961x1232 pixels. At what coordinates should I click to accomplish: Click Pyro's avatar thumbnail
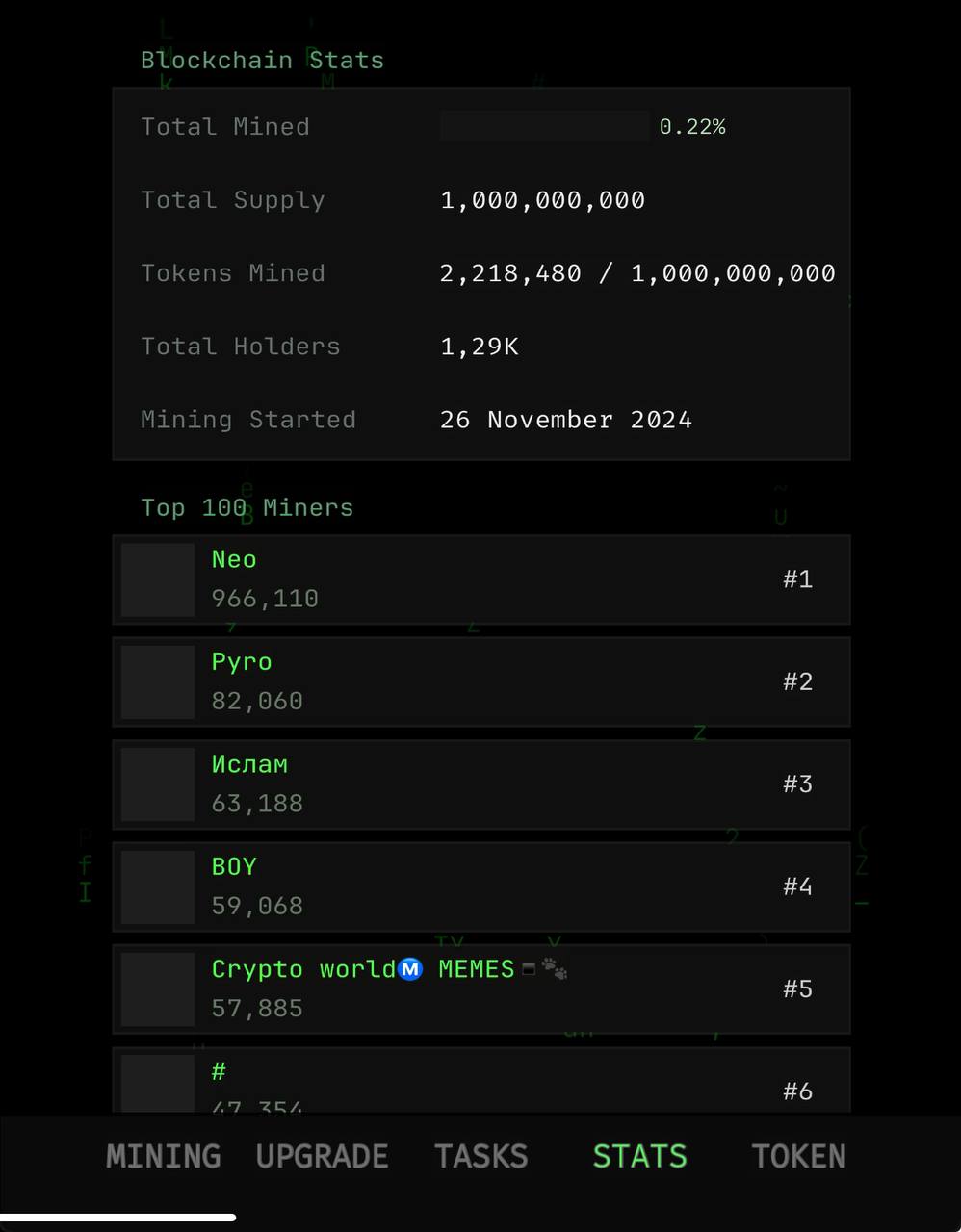coord(158,681)
